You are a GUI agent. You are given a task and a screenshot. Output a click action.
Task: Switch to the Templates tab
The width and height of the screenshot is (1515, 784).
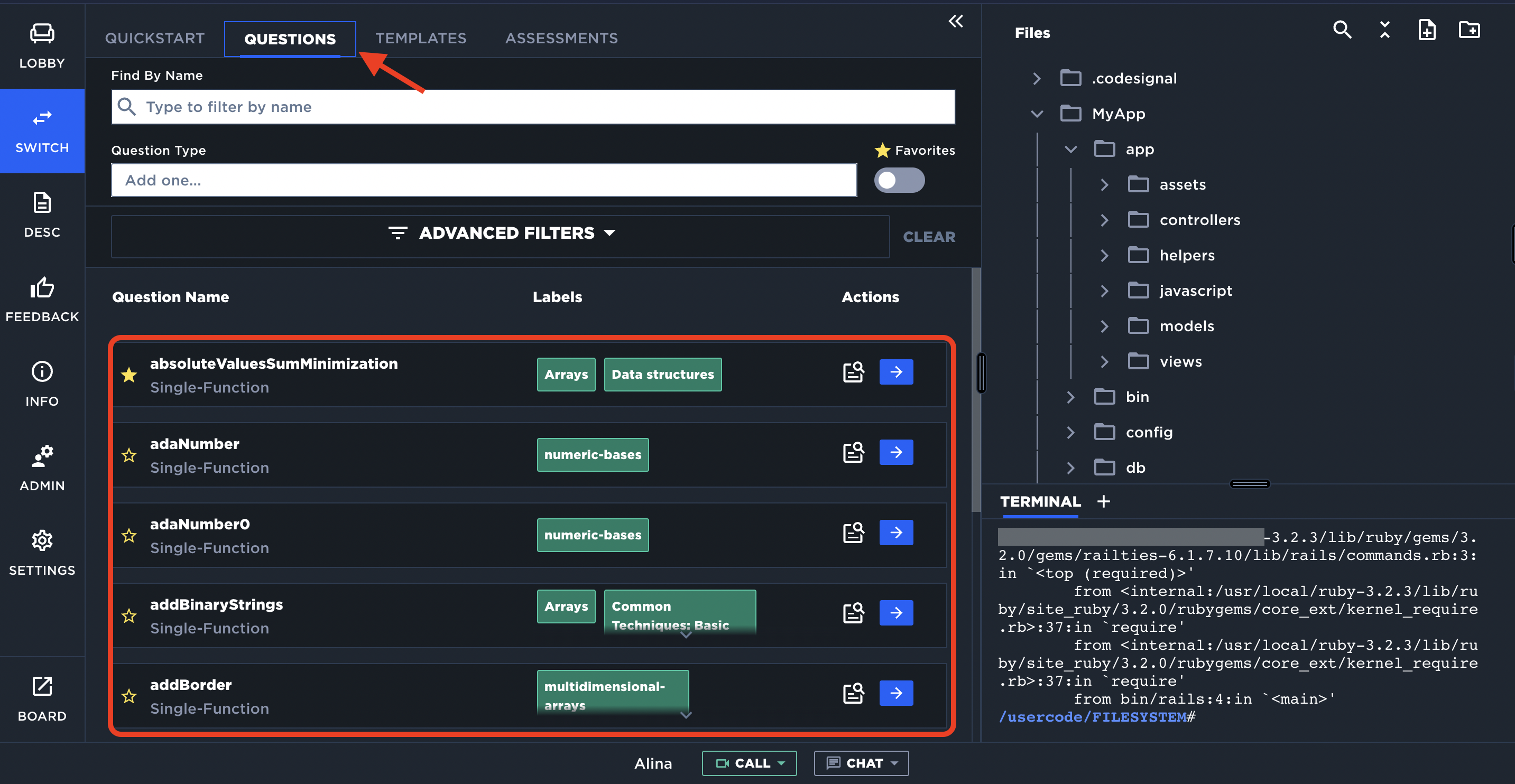pyautogui.click(x=421, y=39)
